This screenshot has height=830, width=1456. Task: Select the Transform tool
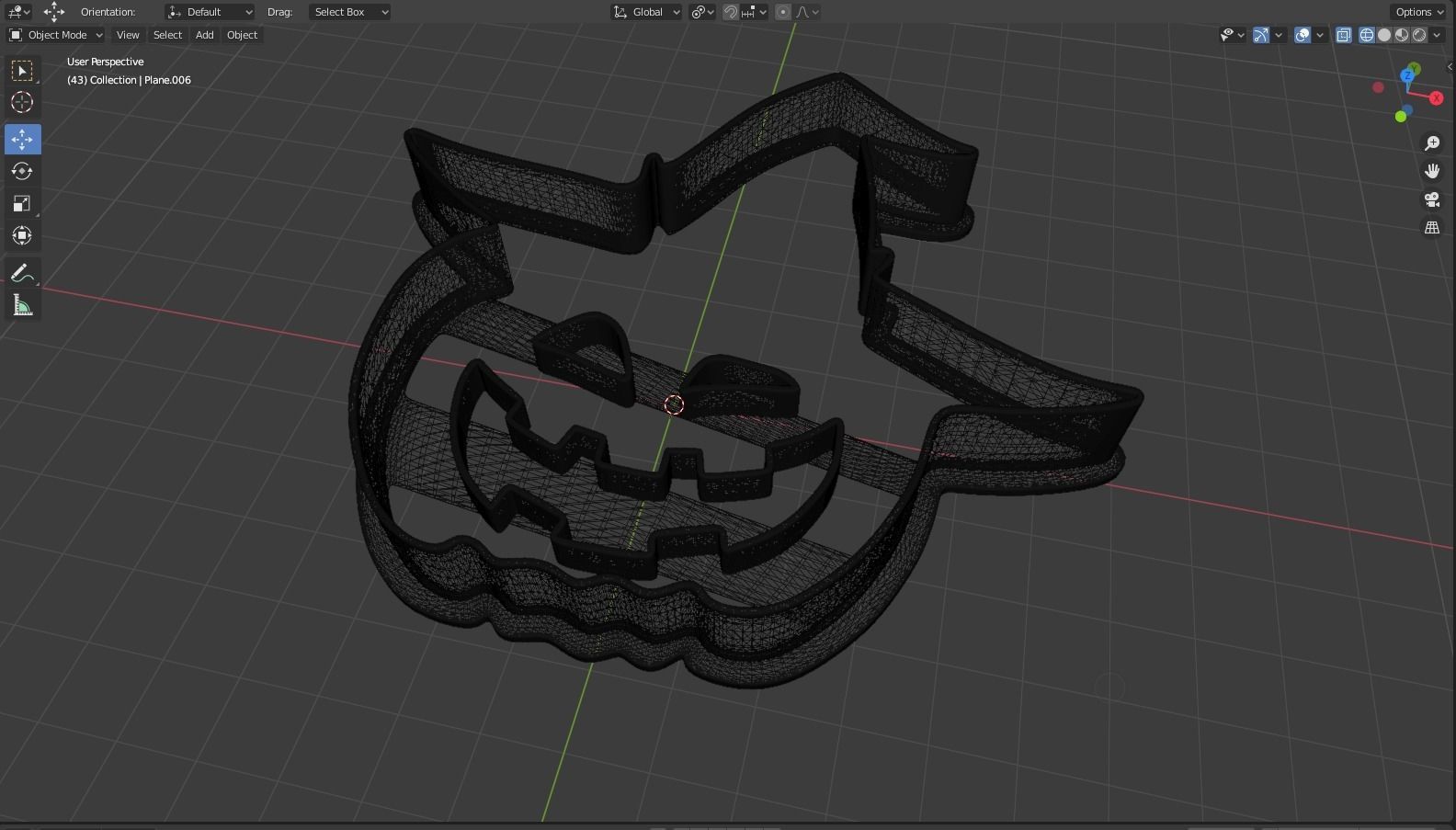(x=22, y=236)
